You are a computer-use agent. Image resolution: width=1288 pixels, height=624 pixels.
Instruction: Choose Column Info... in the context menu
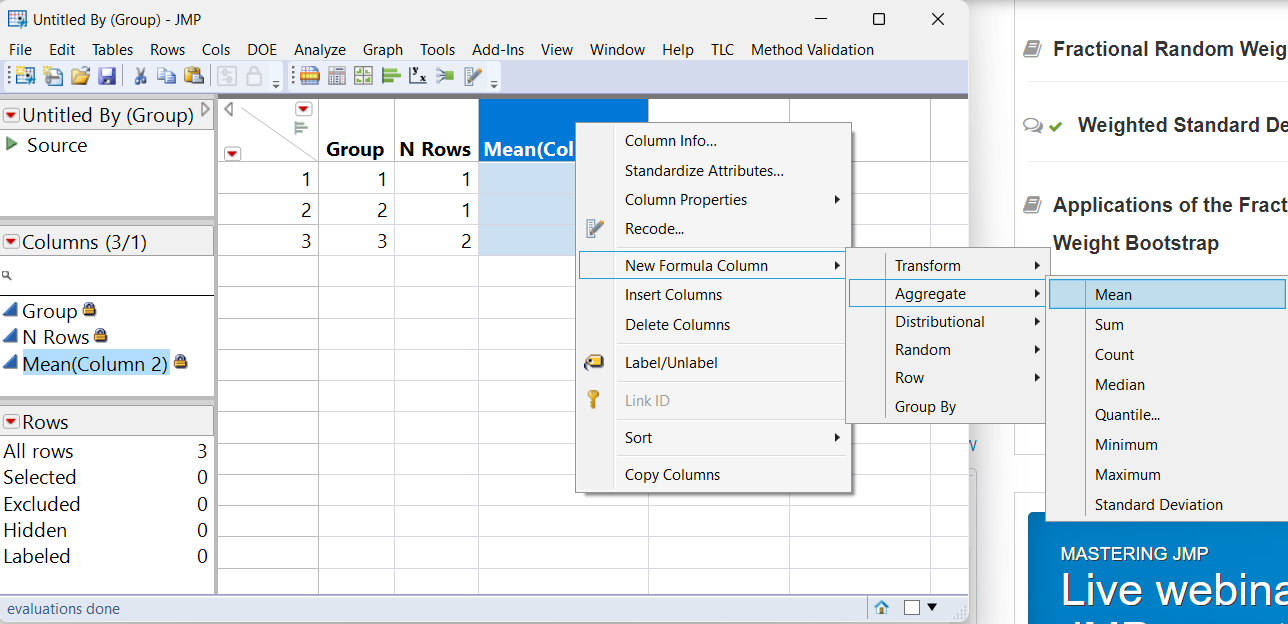[714, 141]
